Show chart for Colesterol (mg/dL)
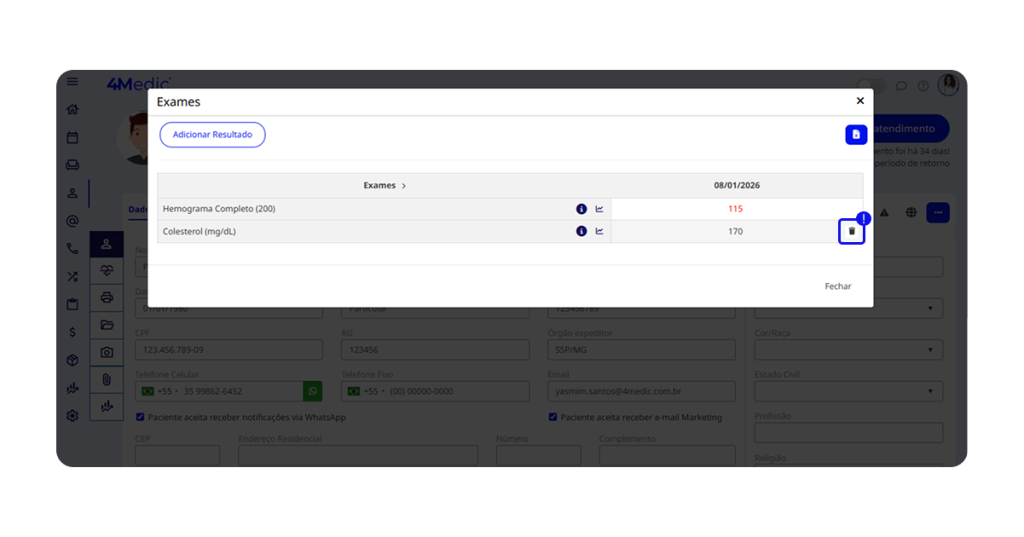 [x=600, y=231]
